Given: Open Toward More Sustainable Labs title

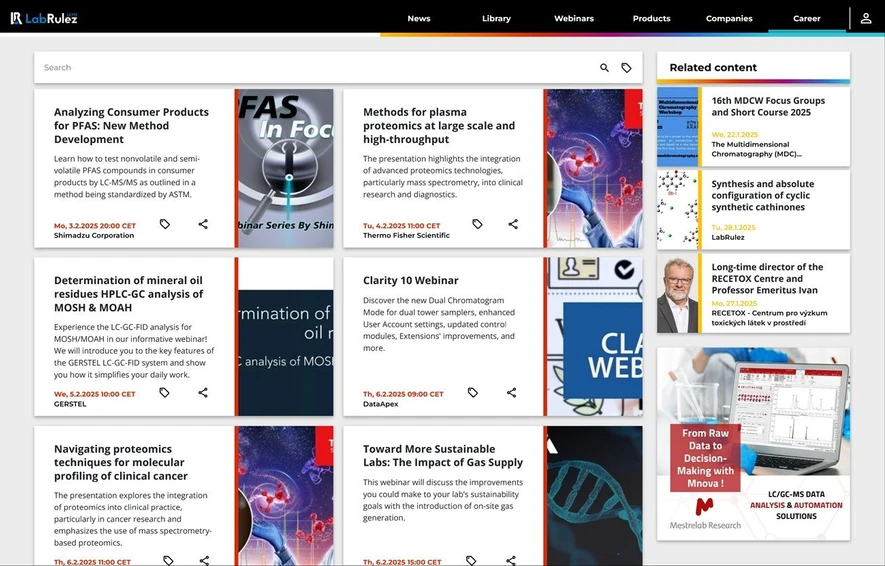Looking at the screenshot, I should coord(443,455).
